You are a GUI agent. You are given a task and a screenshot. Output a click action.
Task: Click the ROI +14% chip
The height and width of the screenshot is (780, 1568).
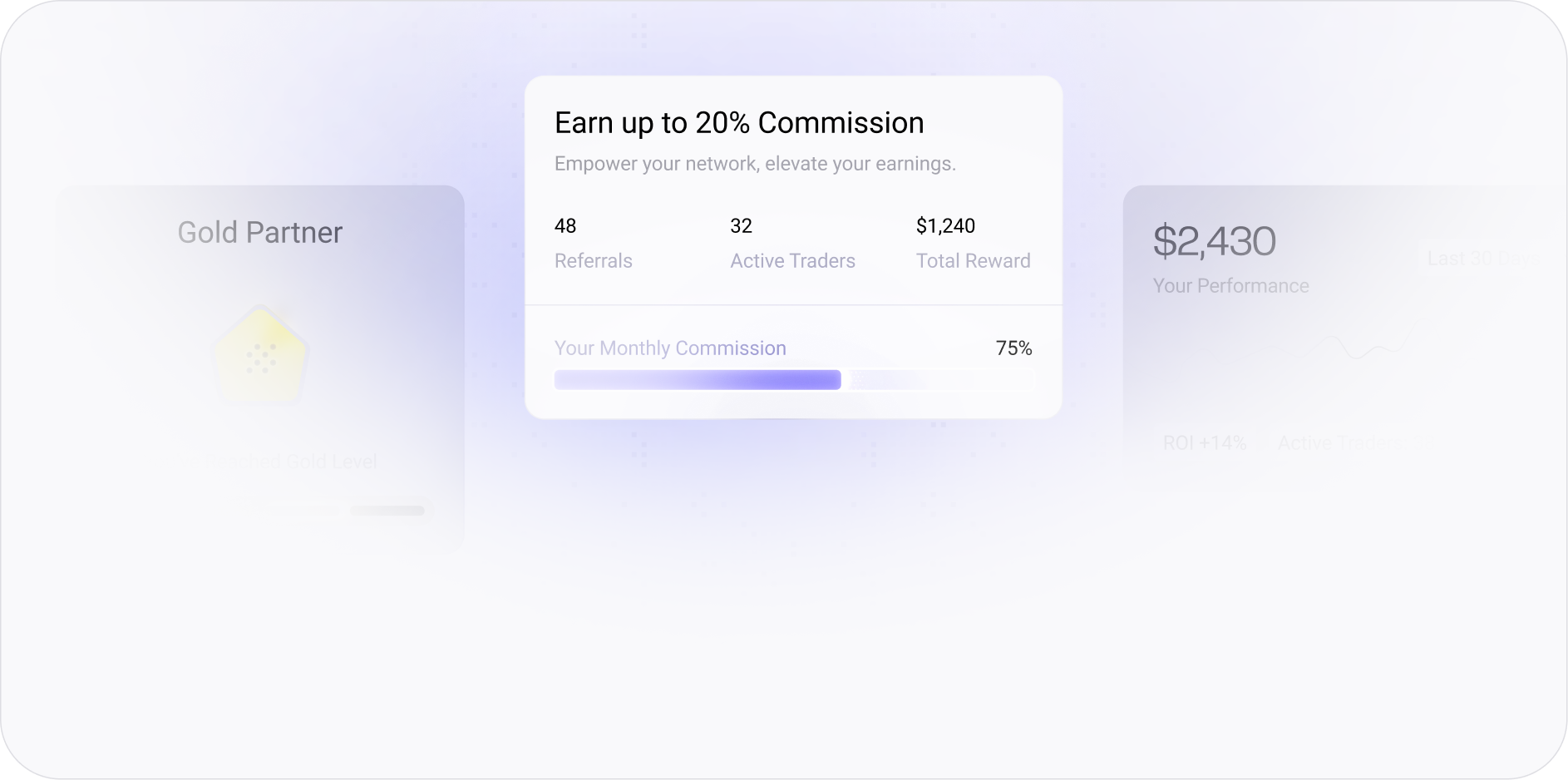point(1204,443)
